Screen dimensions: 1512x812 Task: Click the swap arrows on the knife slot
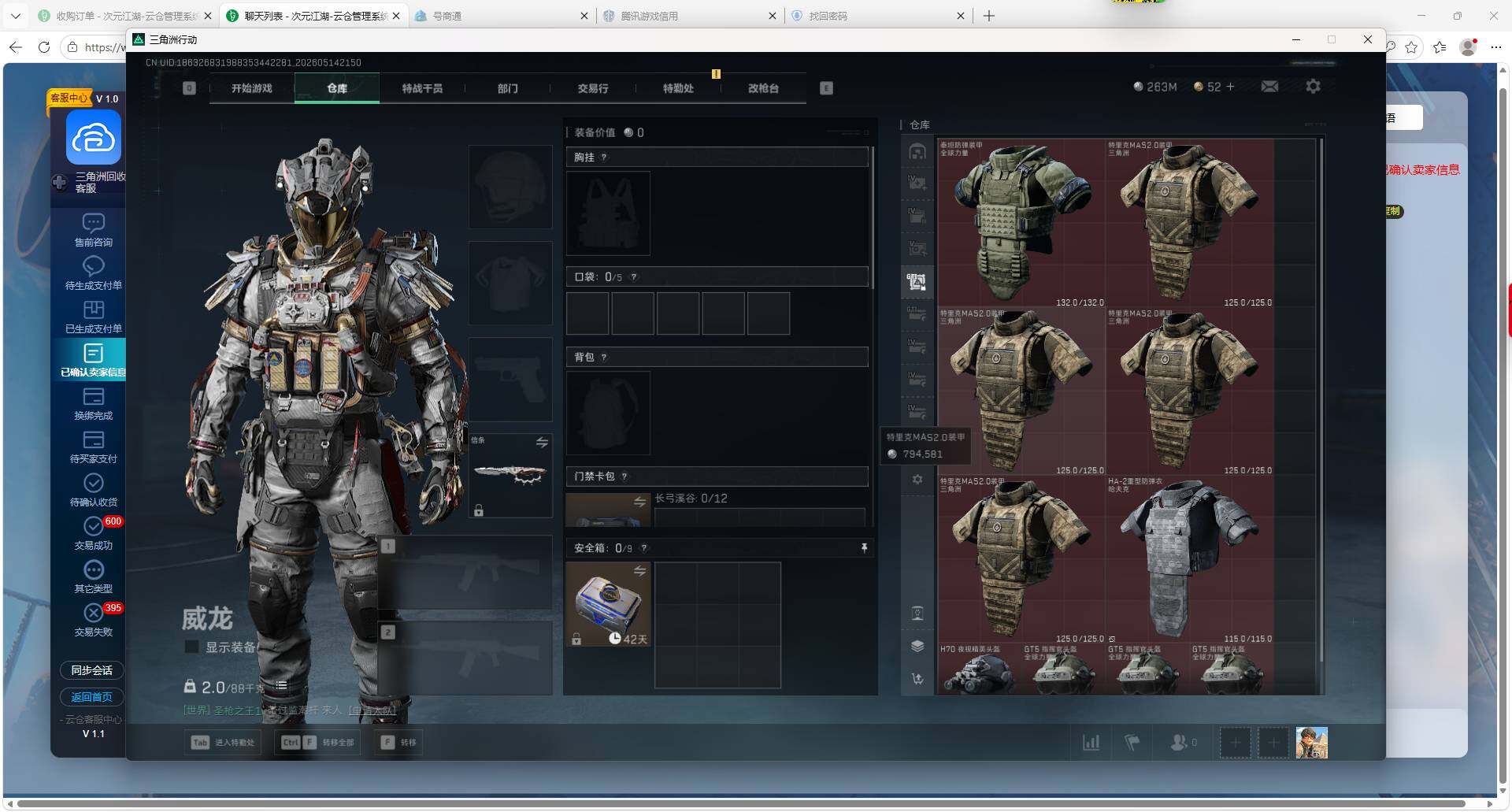click(542, 443)
